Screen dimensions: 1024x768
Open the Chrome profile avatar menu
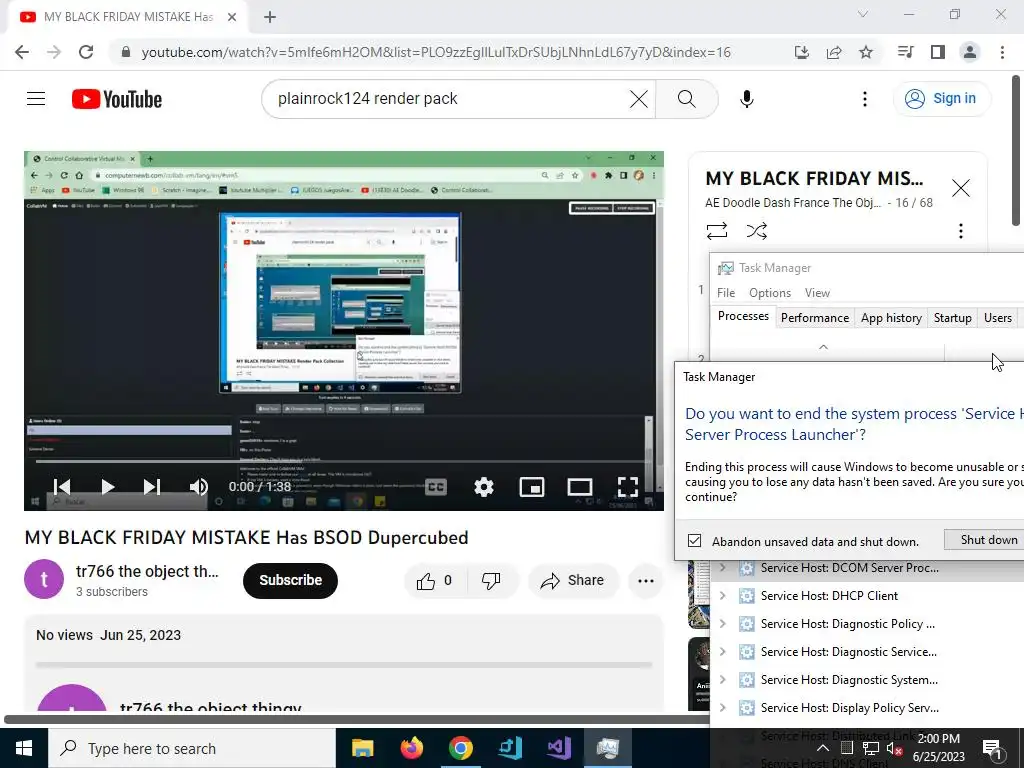[x=970, y=52]
